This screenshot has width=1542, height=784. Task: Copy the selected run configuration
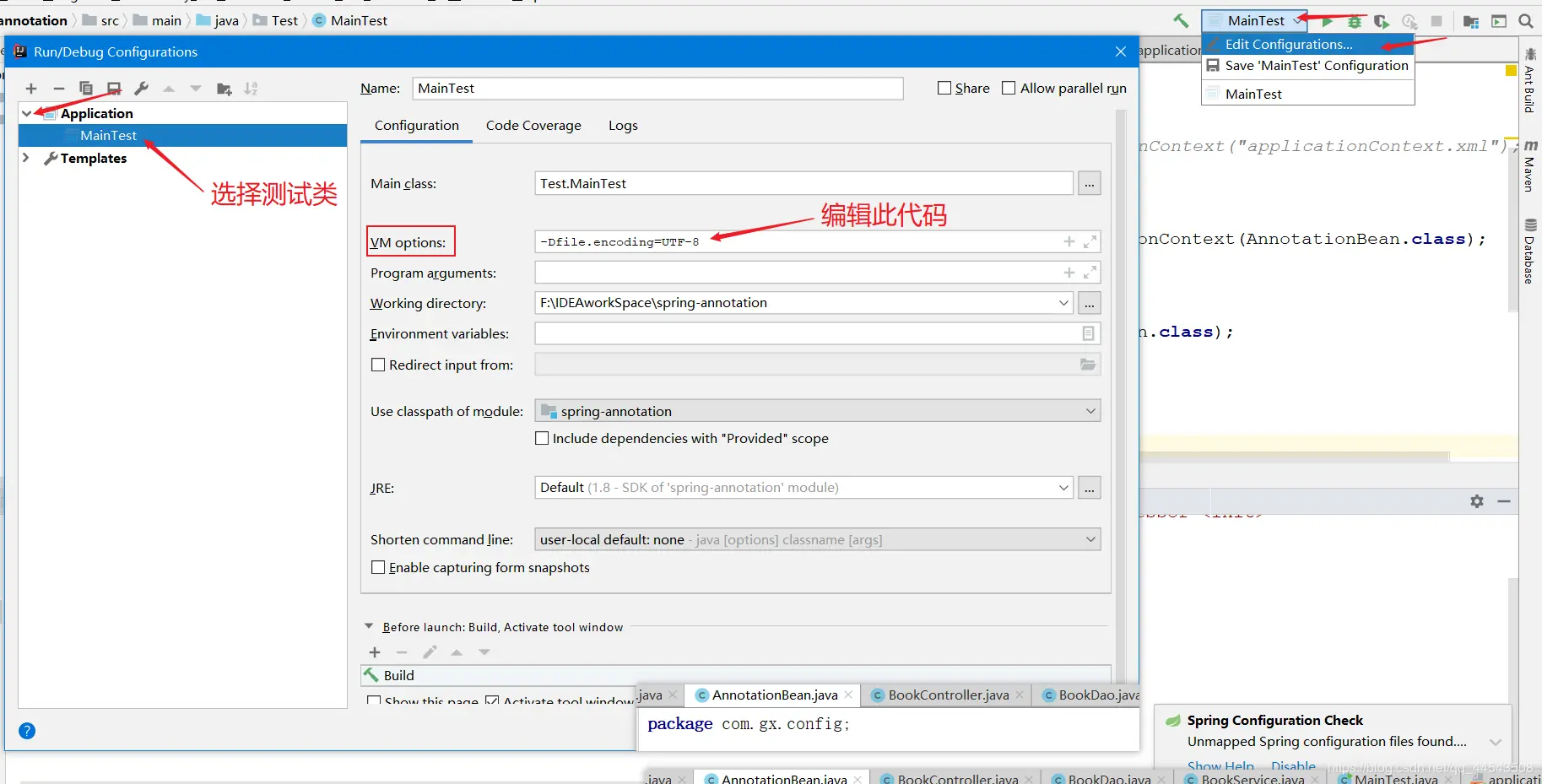pos(86,89)
